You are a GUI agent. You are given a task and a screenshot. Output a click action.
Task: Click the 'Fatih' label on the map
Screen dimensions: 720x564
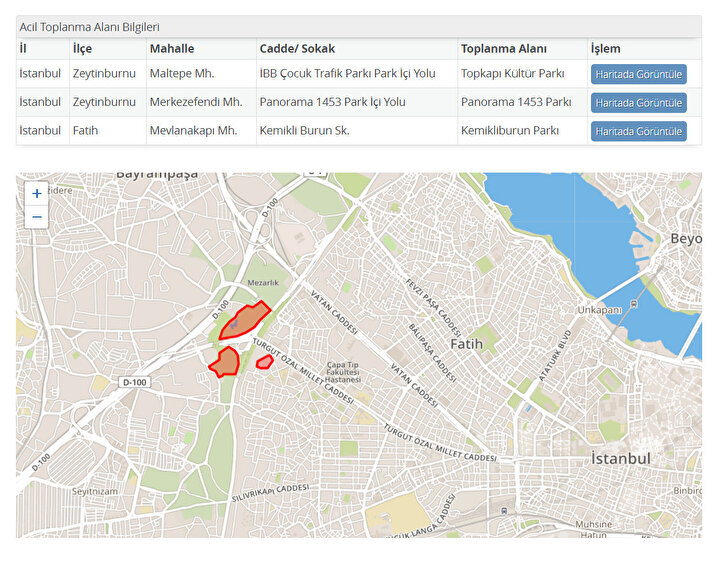point(467,344)
